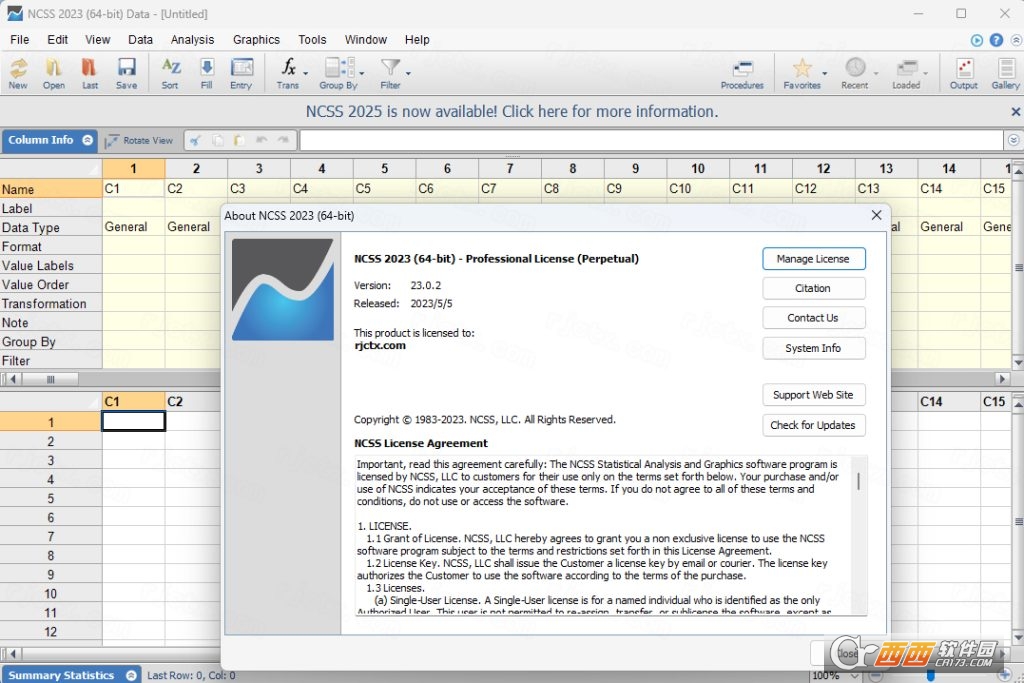Open a data file via Open icon
The width and height of the screenshot is (1024, 683).
coord(54,73)
